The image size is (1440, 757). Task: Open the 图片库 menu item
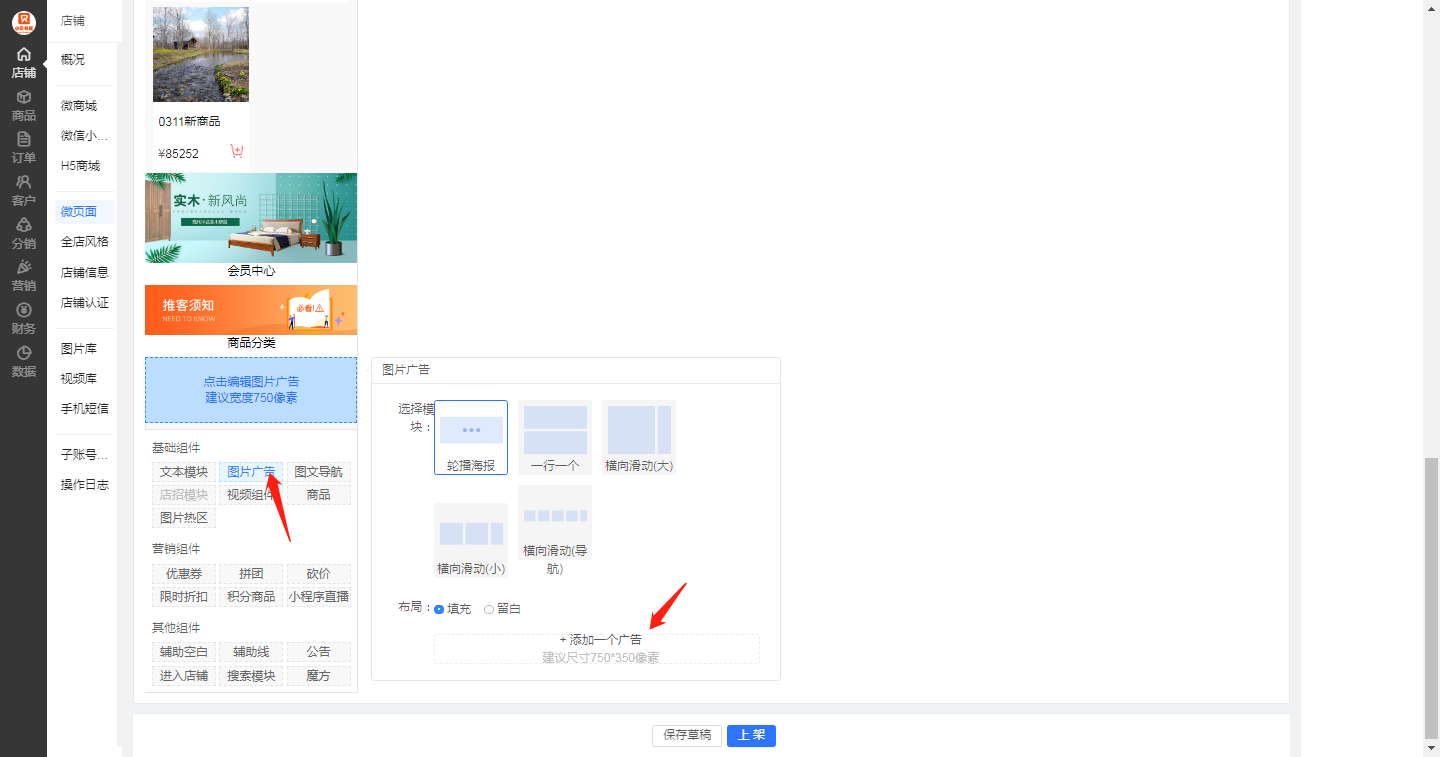(78, 347)
